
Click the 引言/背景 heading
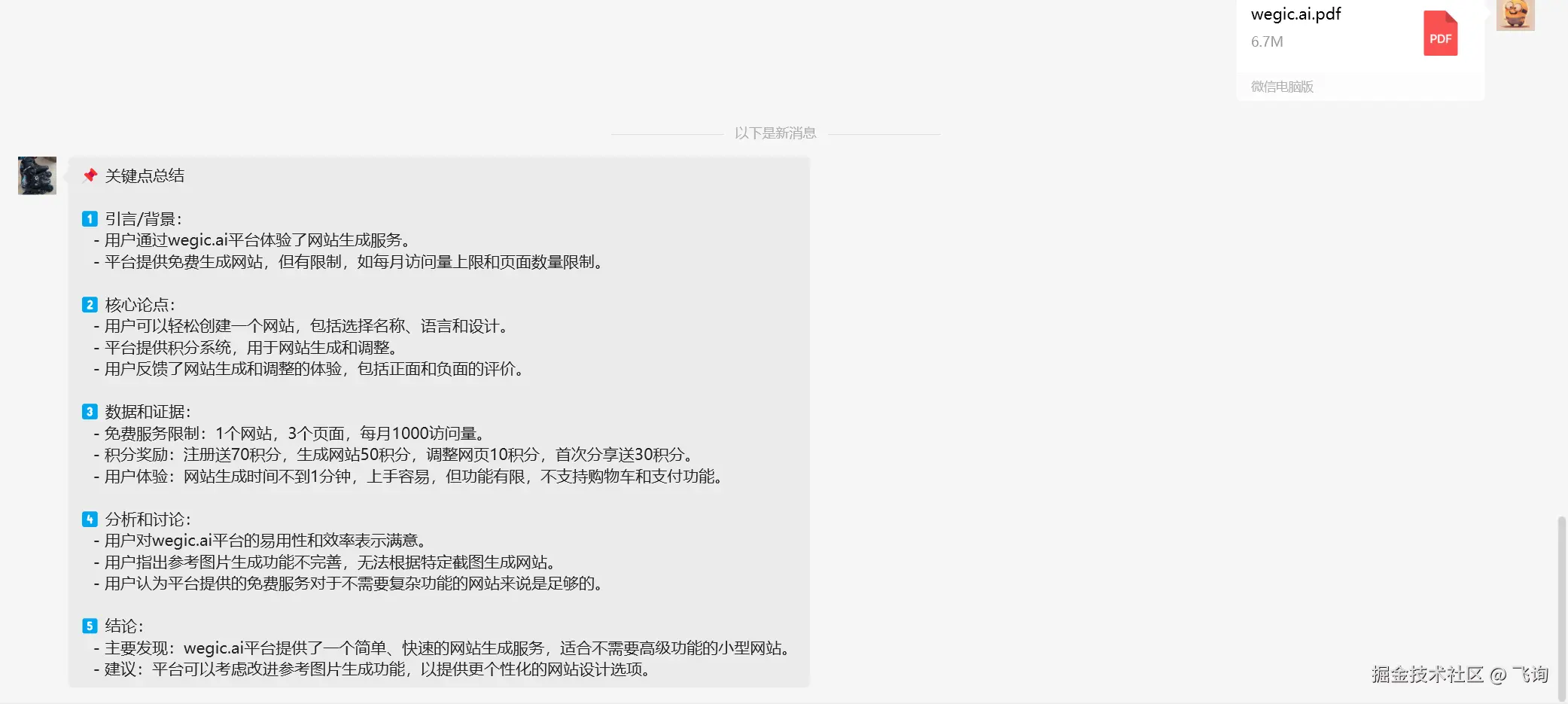click(143, 219)
